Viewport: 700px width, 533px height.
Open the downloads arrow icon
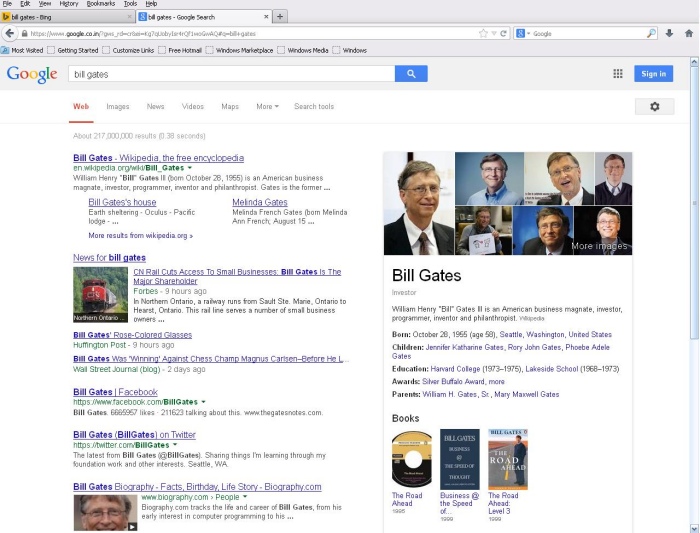coord(669,33)
